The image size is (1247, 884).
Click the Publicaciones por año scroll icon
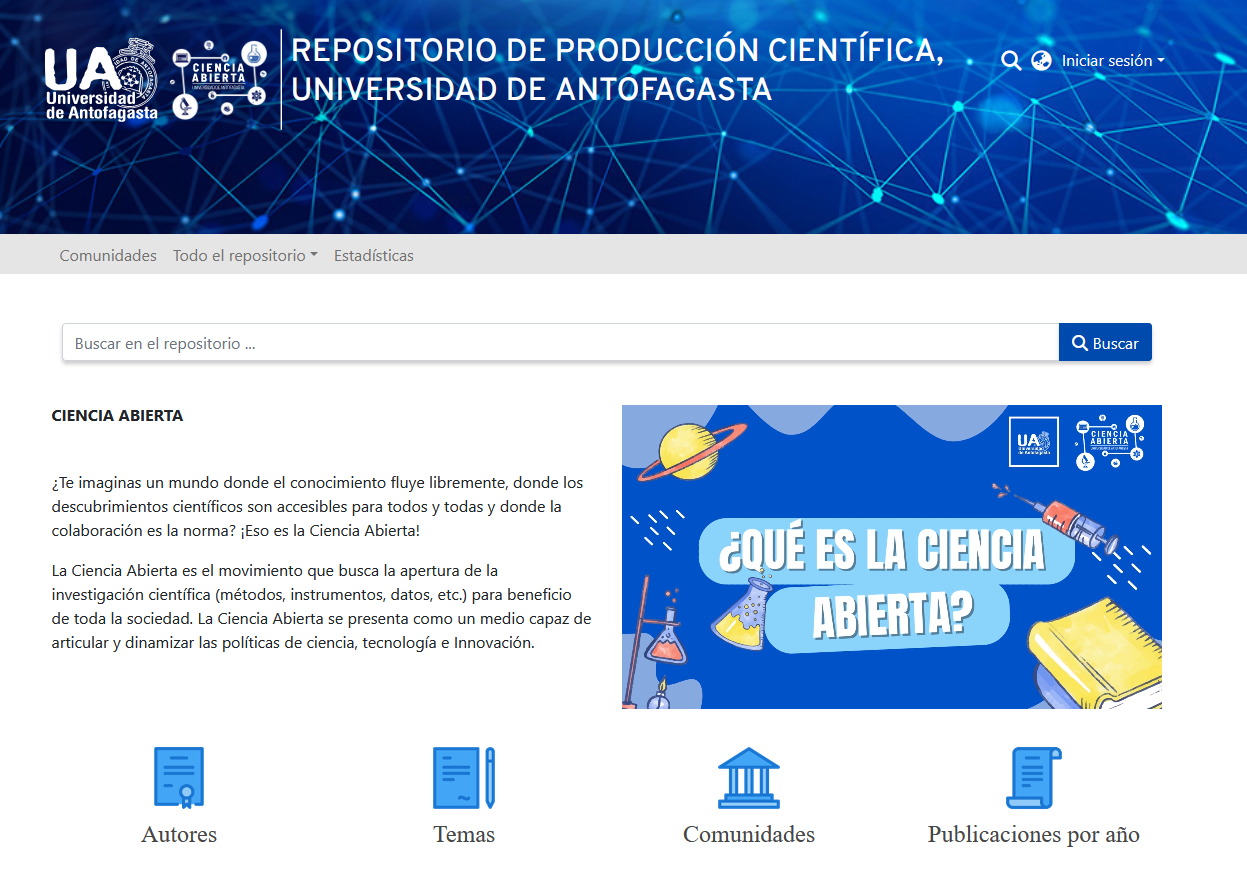click(x=1034, y=777)
